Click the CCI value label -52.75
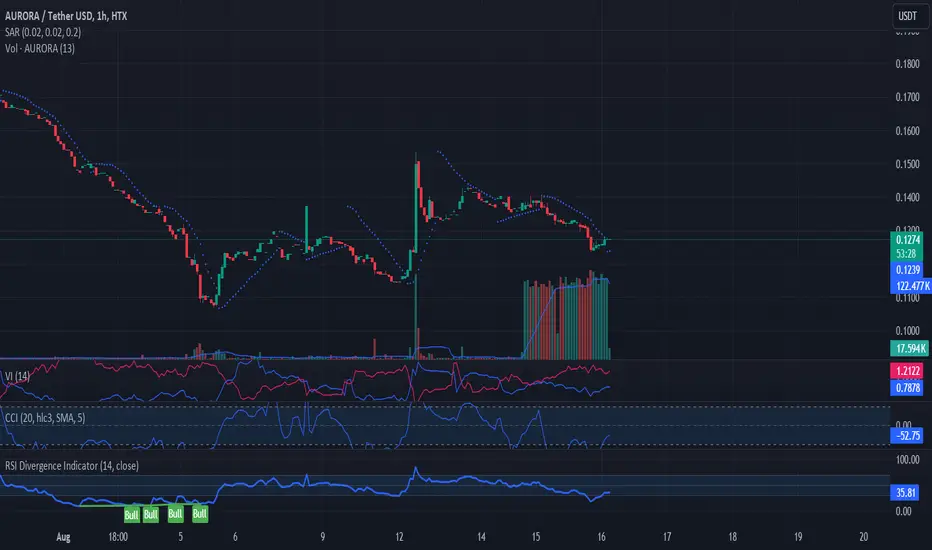 pos(907,436)
